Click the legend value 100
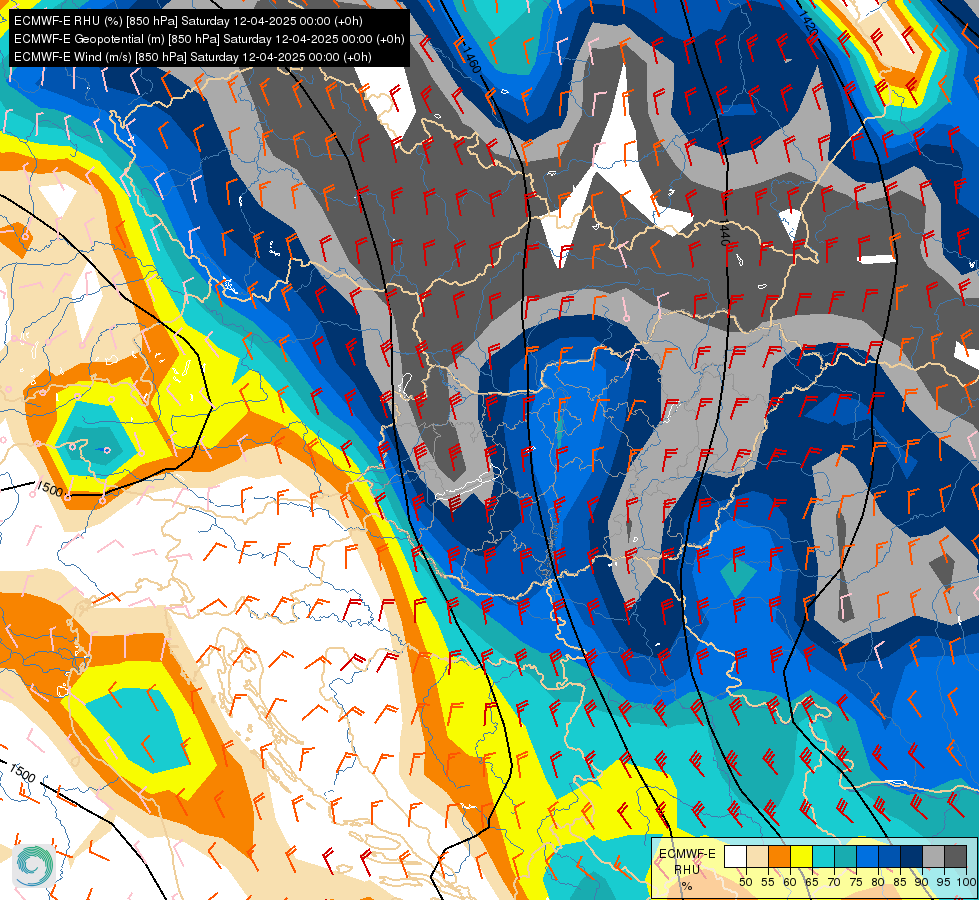This screenshot has width=979, height=900. coord(966,882)
